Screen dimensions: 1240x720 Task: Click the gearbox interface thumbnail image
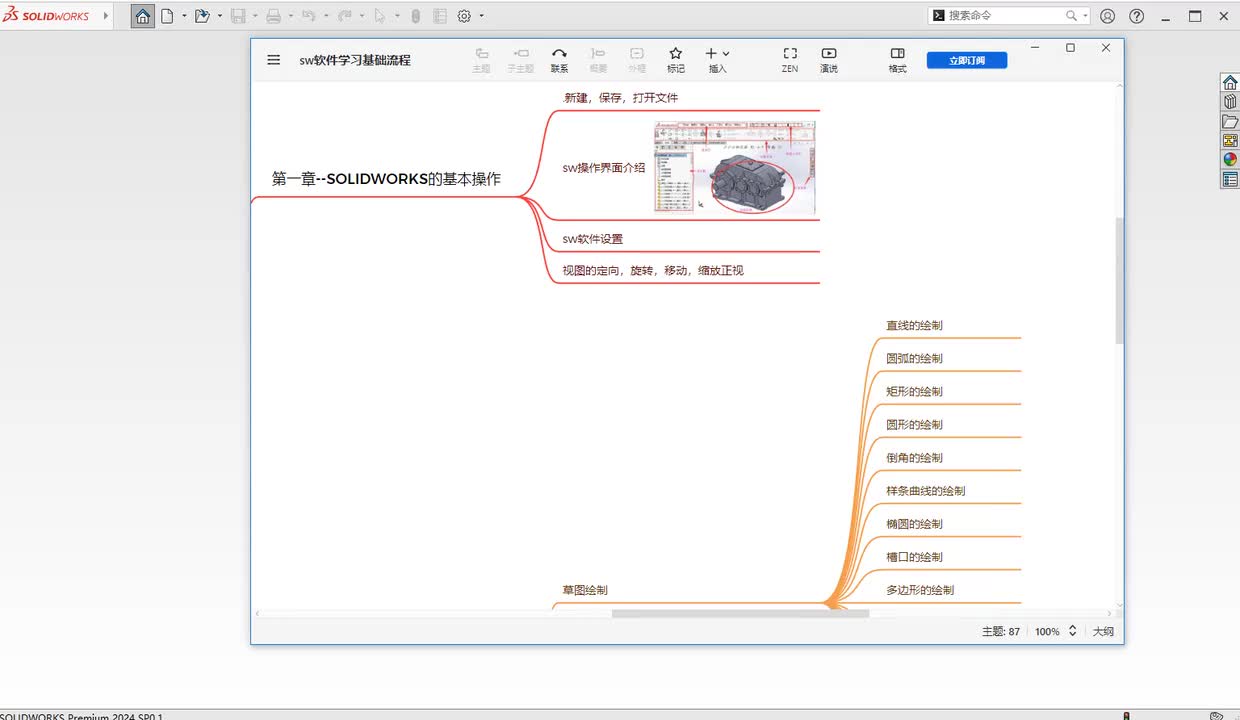[x=735, y=167]
